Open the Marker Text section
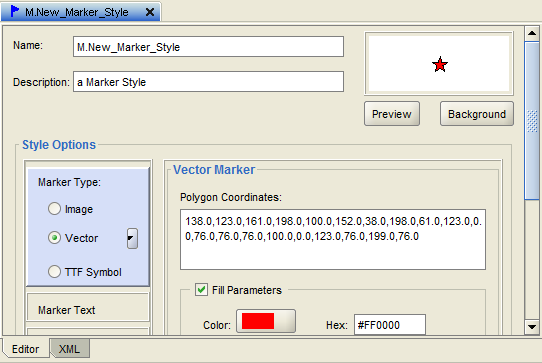This screenshot has height=363, width=542. pyautogui.click(x=88, y=308)
